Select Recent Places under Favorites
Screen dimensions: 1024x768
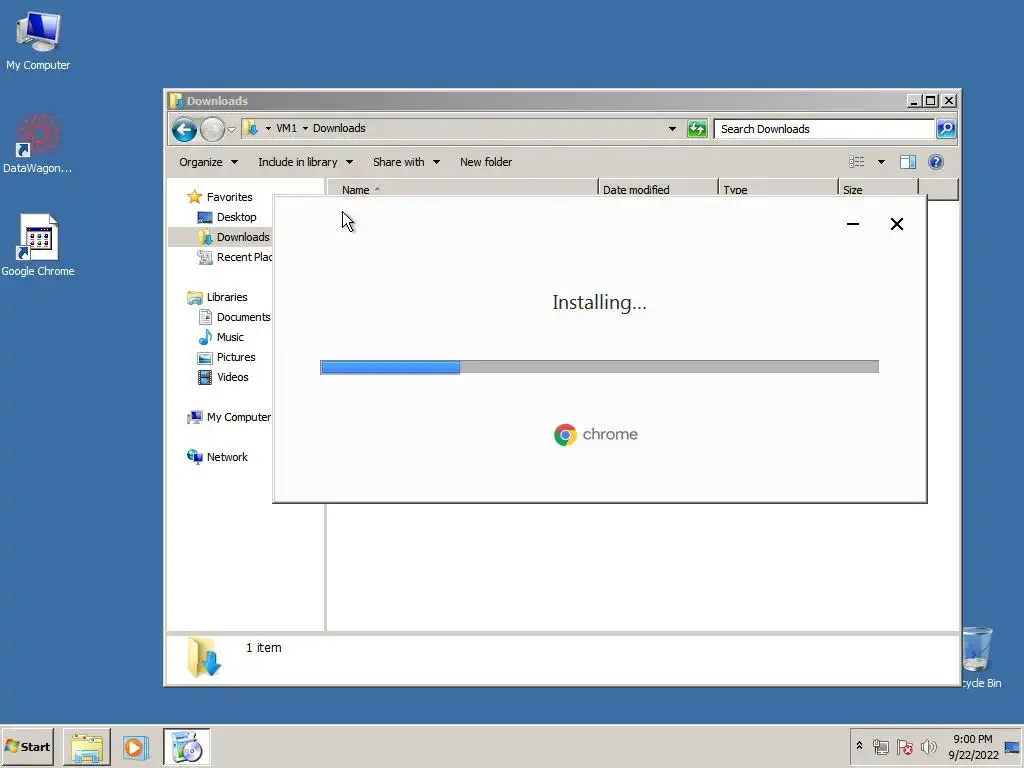point(234,257)
